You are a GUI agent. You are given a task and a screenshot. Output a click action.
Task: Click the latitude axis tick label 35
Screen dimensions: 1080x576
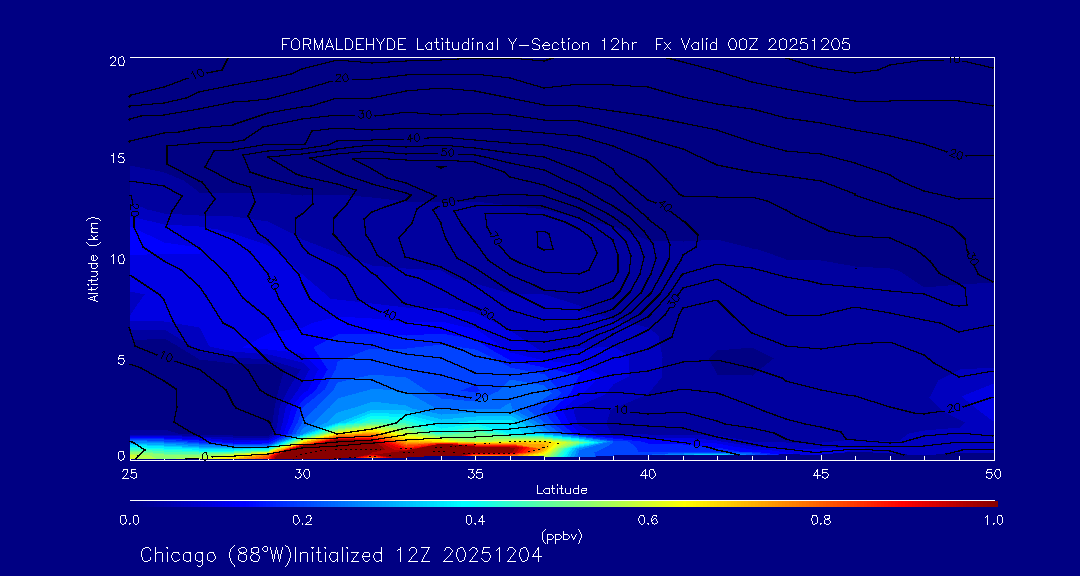click(475, 474)
